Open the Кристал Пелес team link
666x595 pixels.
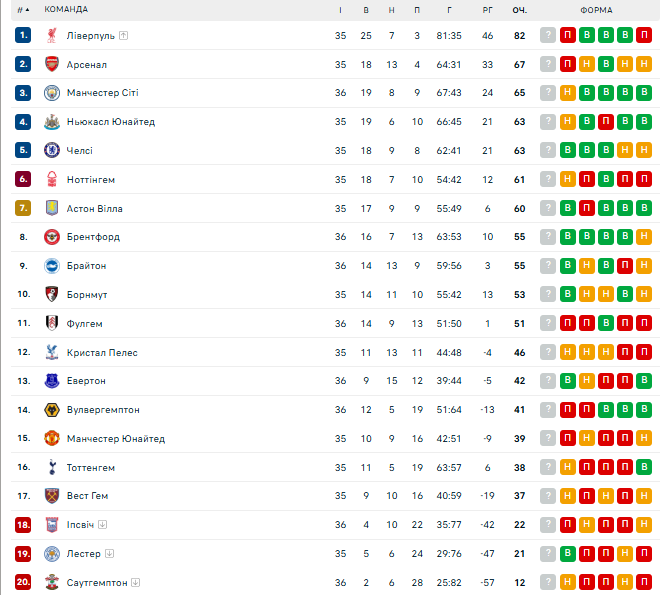pyautogui.click(x=102, y=352)
